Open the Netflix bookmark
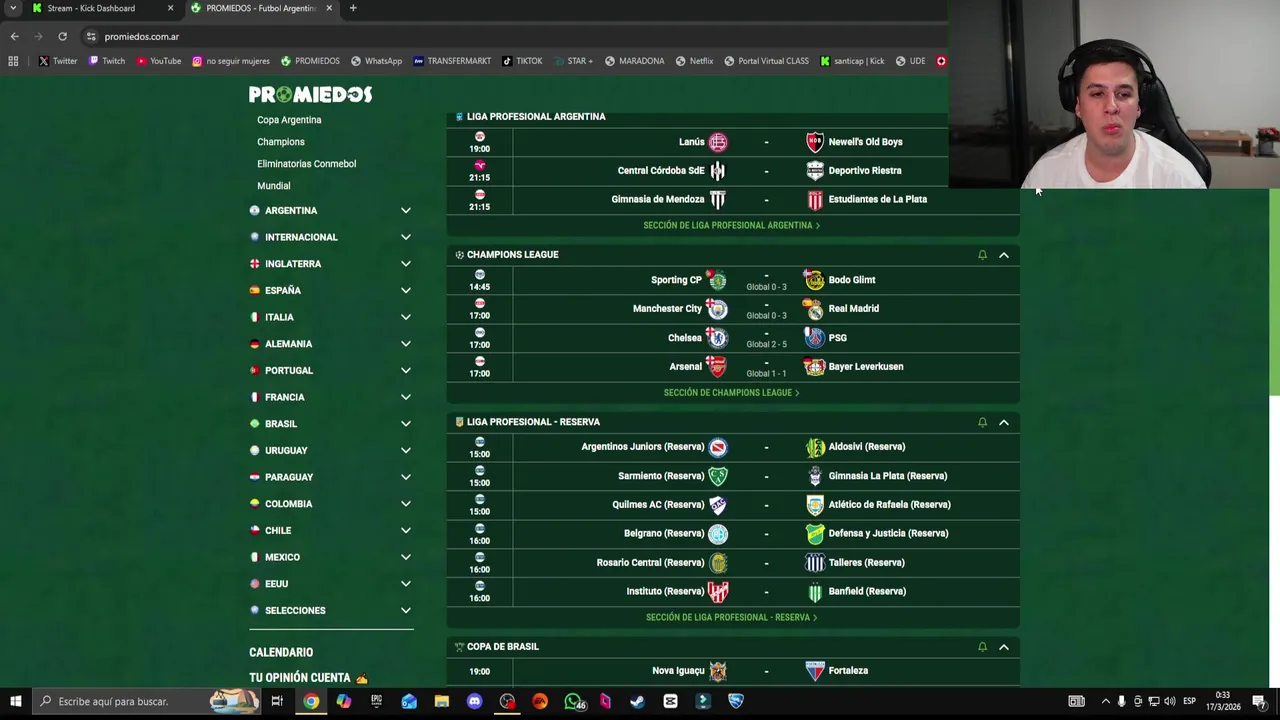The image size is (1280, 720). point(694,61)
